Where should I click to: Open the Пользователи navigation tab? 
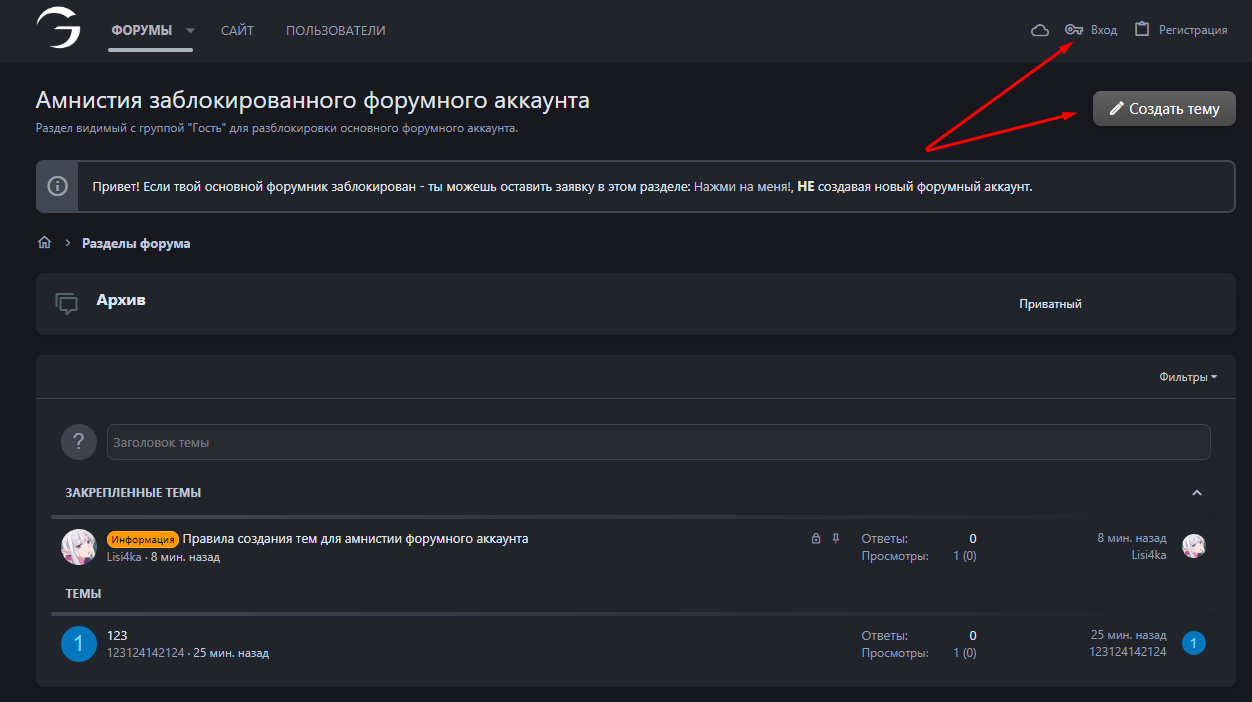pos(335,30)
